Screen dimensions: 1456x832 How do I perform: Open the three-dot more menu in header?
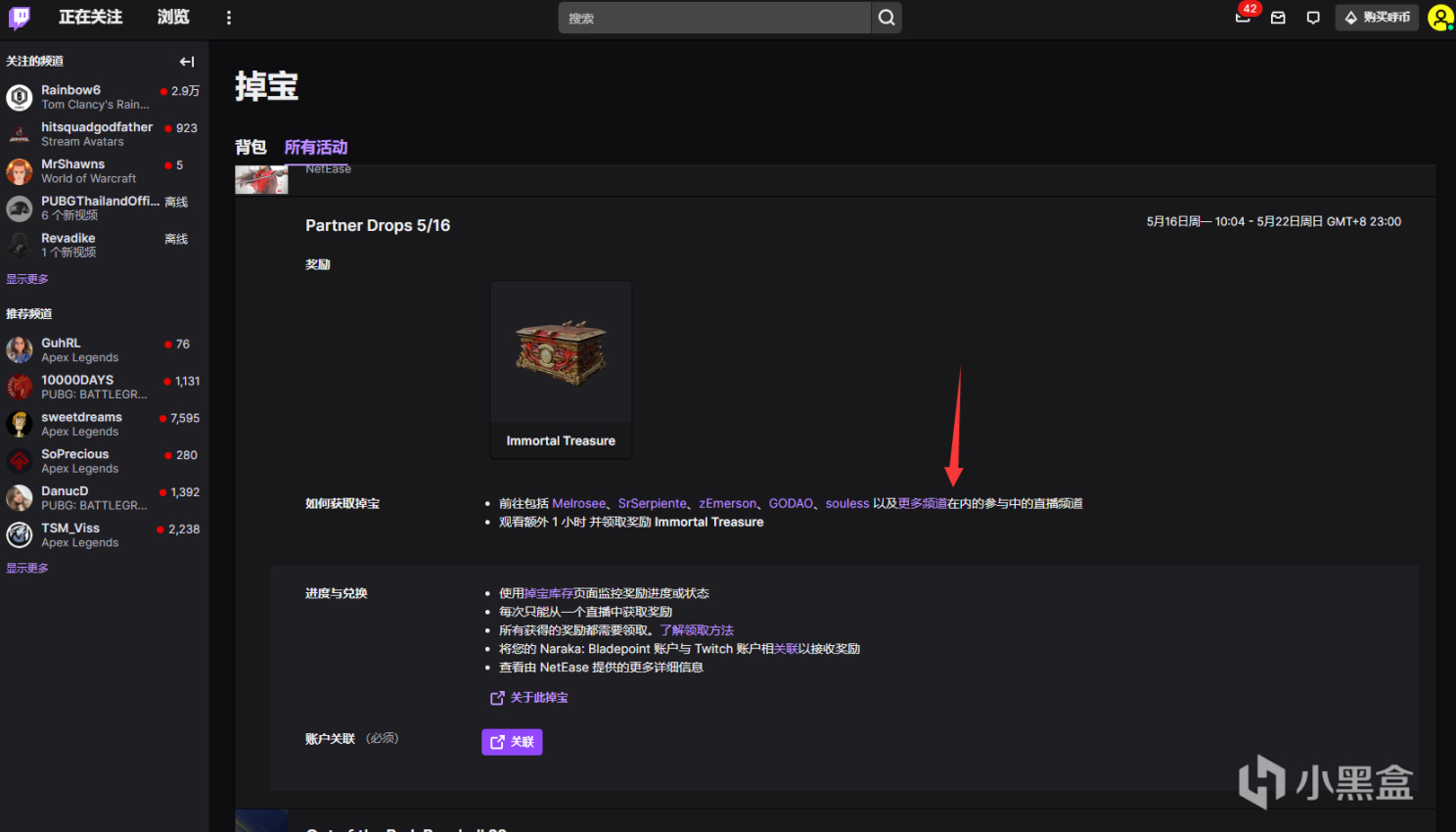tap(229, 18)
